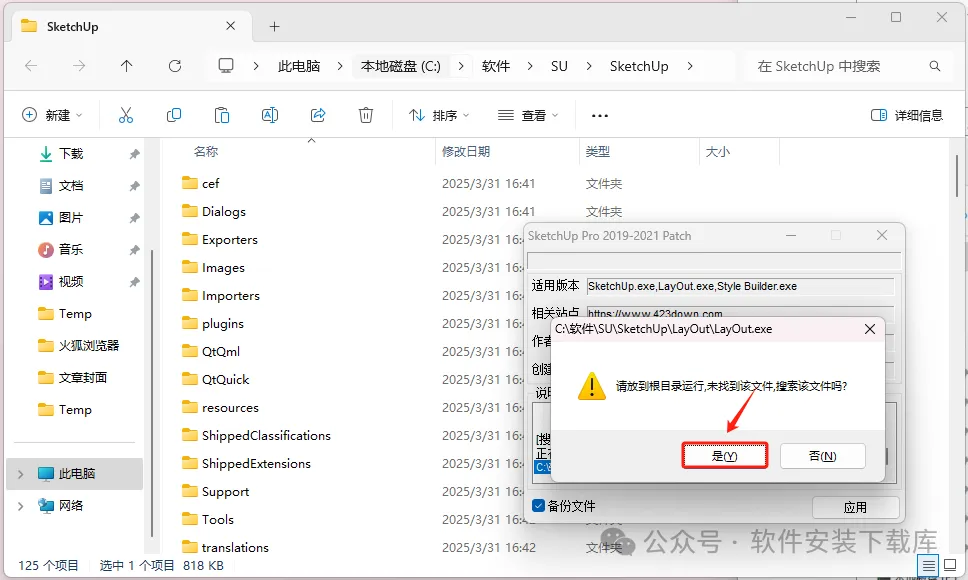Image resolution: width=968 pixels, height=580 pixels.
Task: Open Pictures (图片) in sidebar
Action: pyautogui.click(x=70, y=218)
